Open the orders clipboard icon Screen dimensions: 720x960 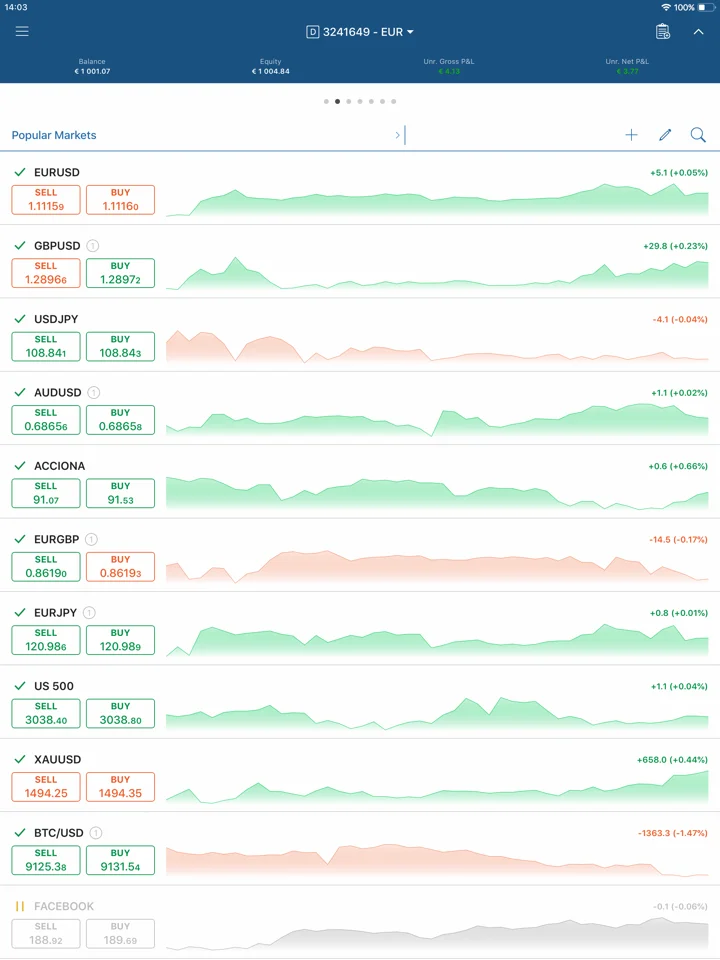(x=662, y=31)
